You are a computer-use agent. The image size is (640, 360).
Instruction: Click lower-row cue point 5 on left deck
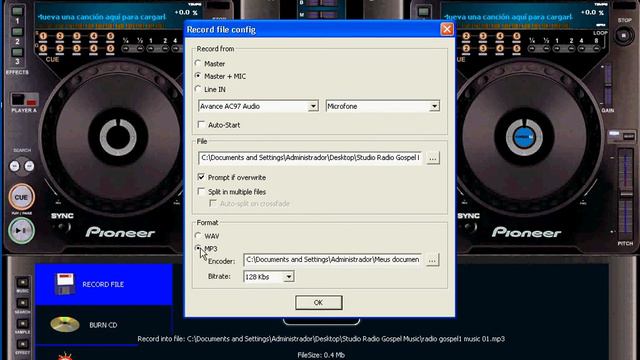point(110,49)
